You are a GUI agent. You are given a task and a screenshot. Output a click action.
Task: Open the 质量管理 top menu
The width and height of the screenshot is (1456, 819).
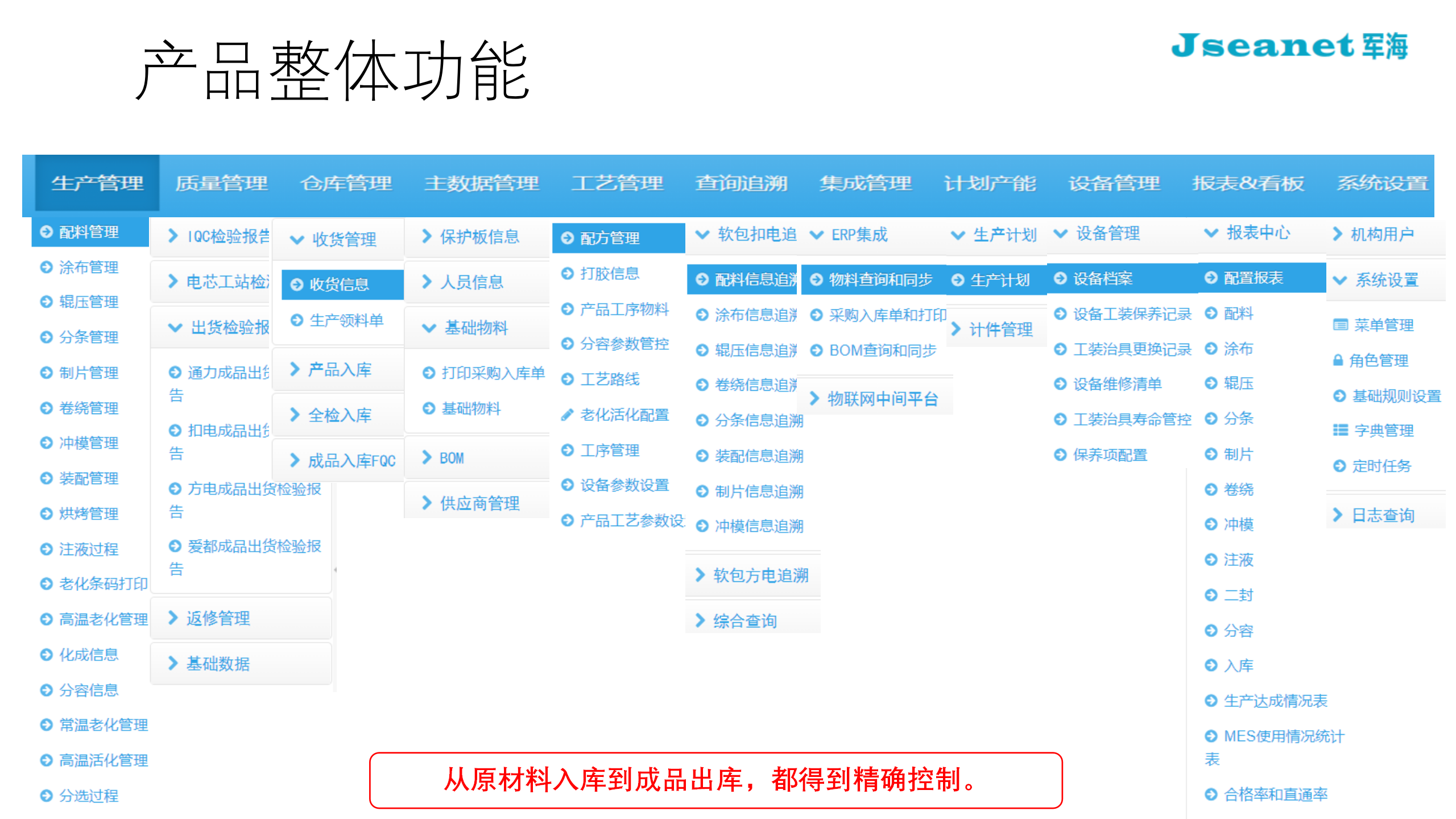[221, 183]
